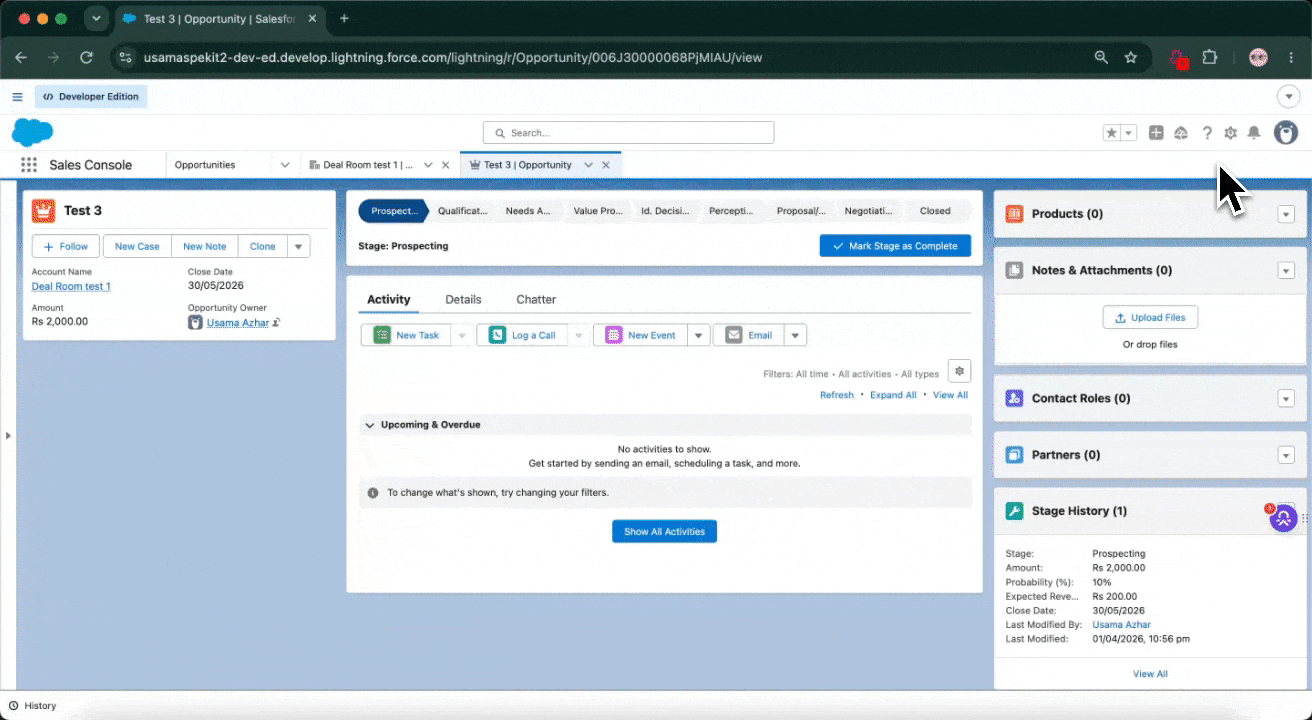Click the New Note button
Image resolution: width=1312 pixels, height=720 pixels.
[x=205, y=247]
